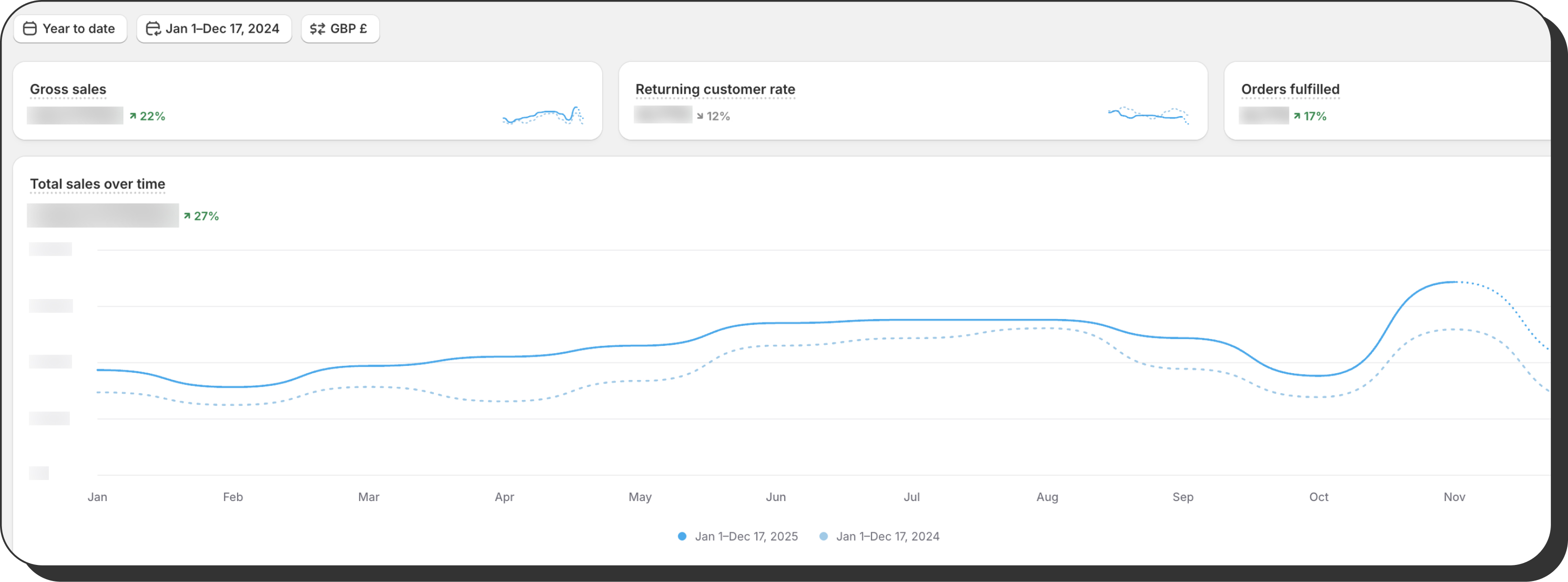Screen dimensions: 1568x582
Task: Click up arrow beside 17% Orders fulfilled
Action: coord(1297,116)
